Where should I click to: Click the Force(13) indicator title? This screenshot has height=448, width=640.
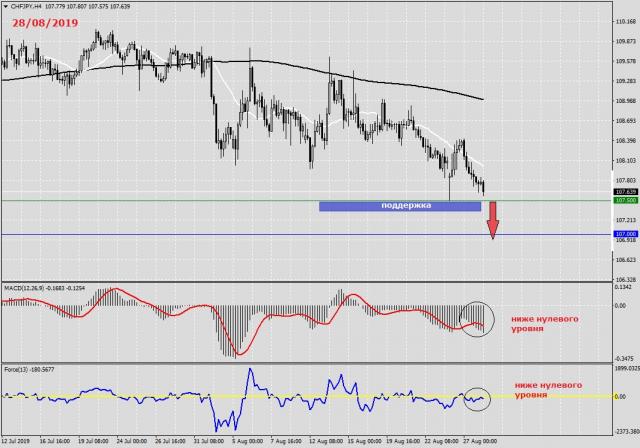tap(24, 367)
